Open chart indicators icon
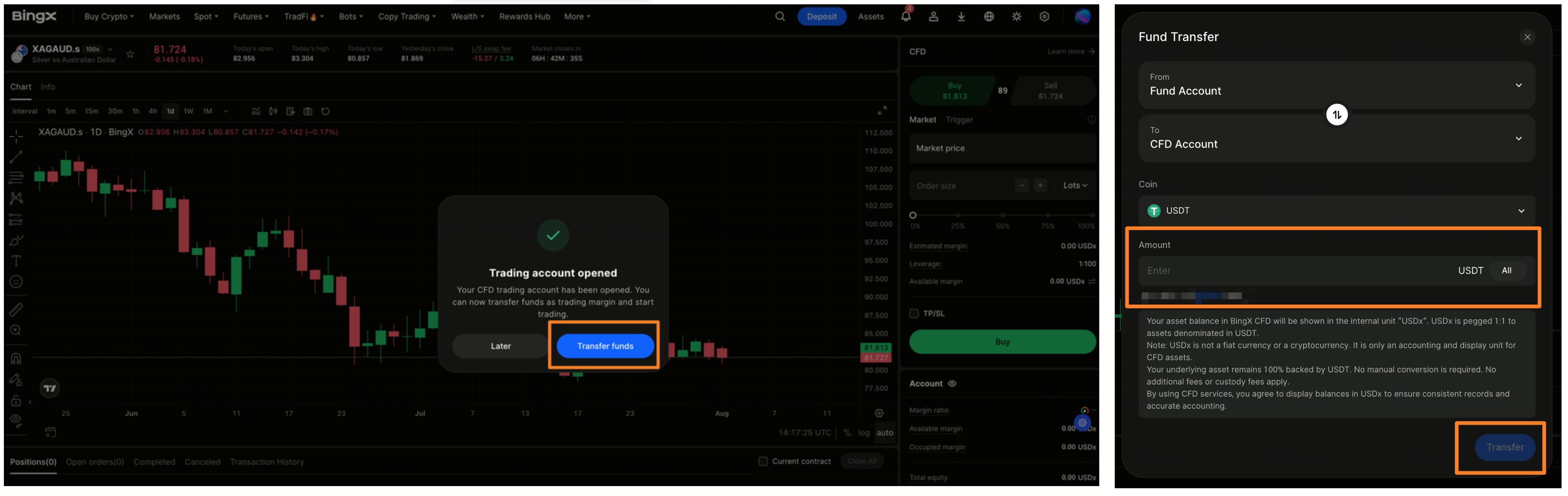Image resolution: width=1568 pixels, height=496 pixels. (x=256, y=111)
